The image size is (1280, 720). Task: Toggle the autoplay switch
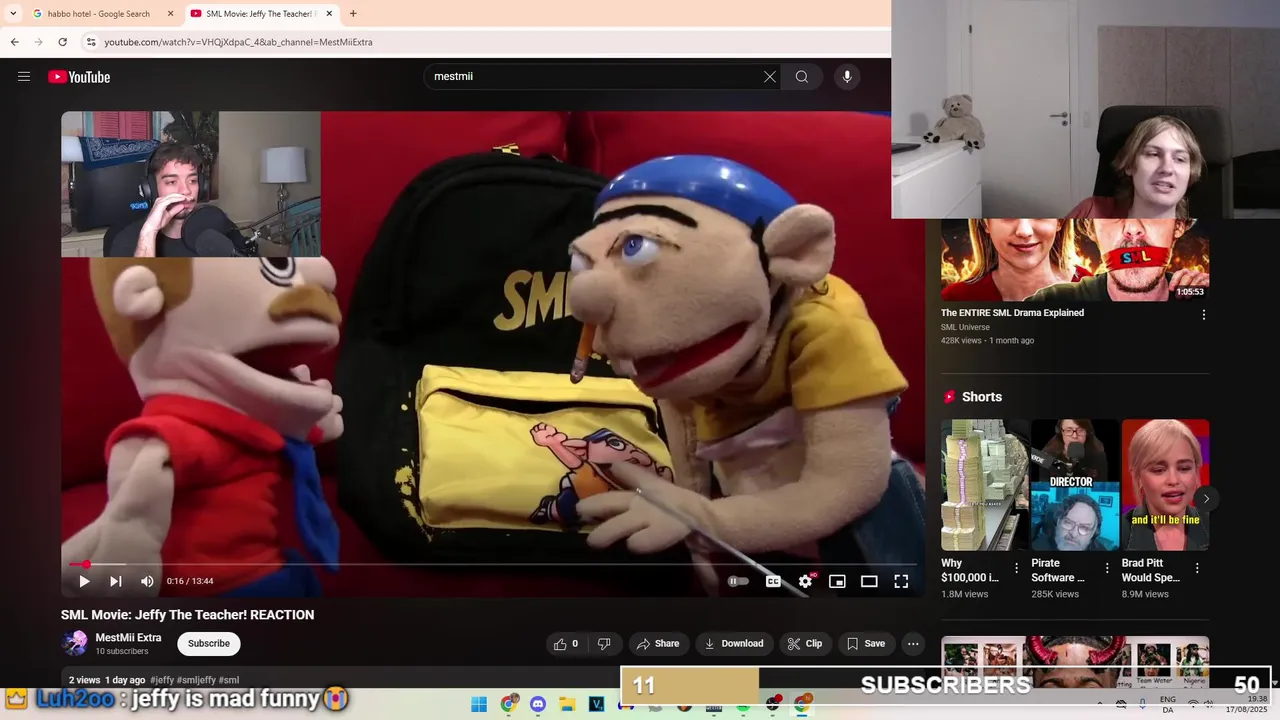click(x=738, y=581)
